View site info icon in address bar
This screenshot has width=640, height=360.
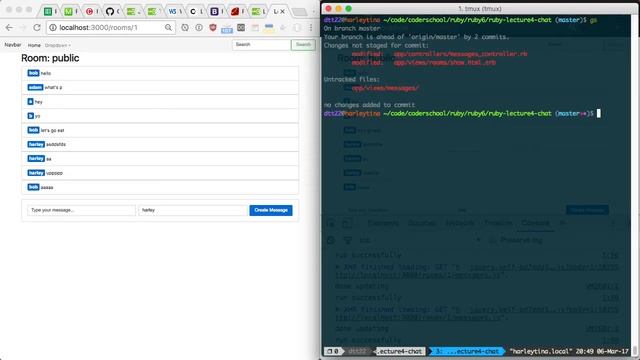[x=53, y=27]
